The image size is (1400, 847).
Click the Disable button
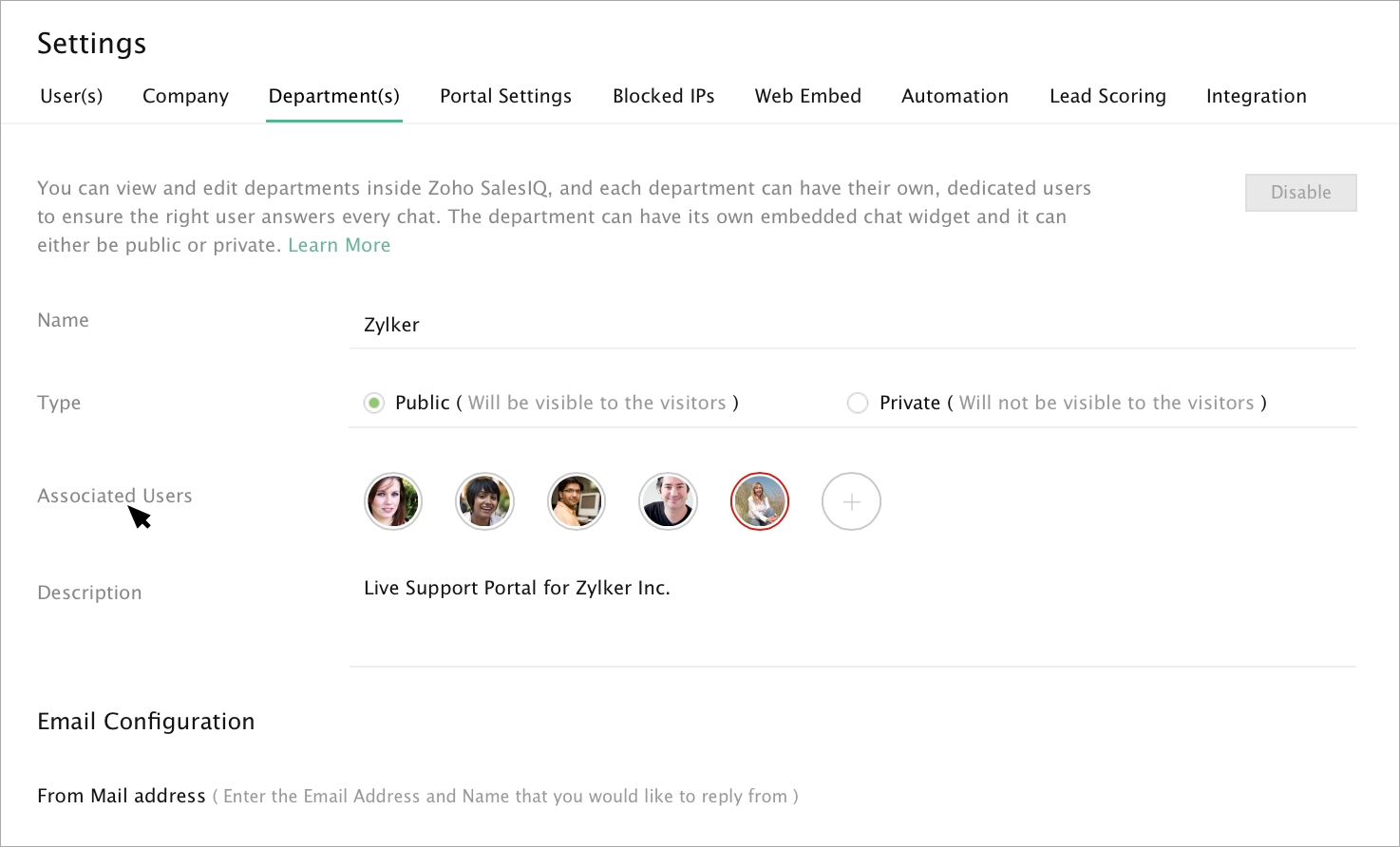pyautogui.click(x=1300, y=193)
